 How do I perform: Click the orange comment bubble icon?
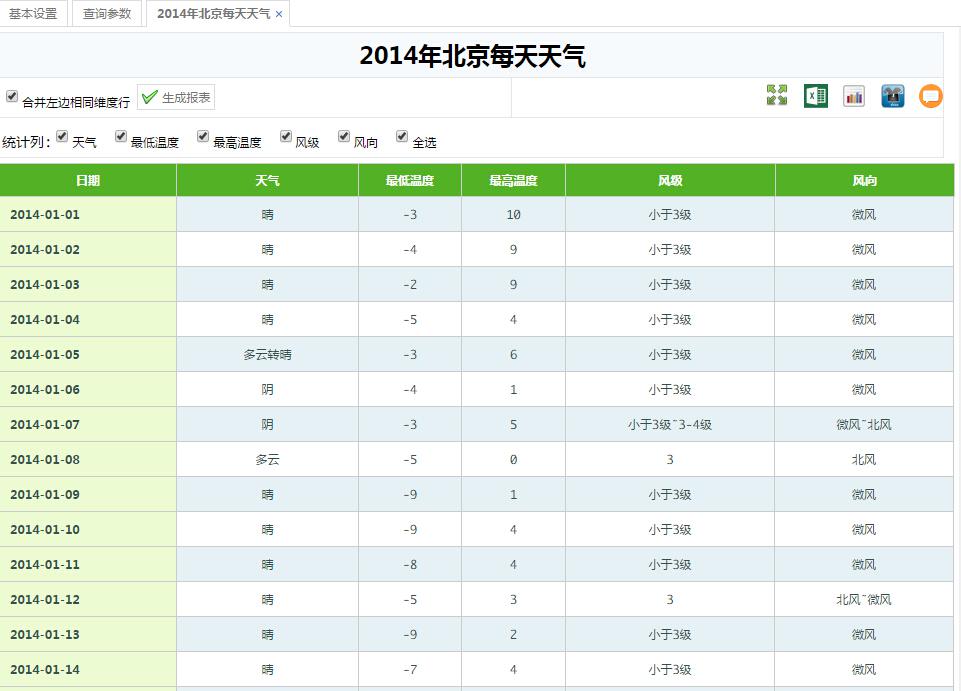tap(930, 96)
